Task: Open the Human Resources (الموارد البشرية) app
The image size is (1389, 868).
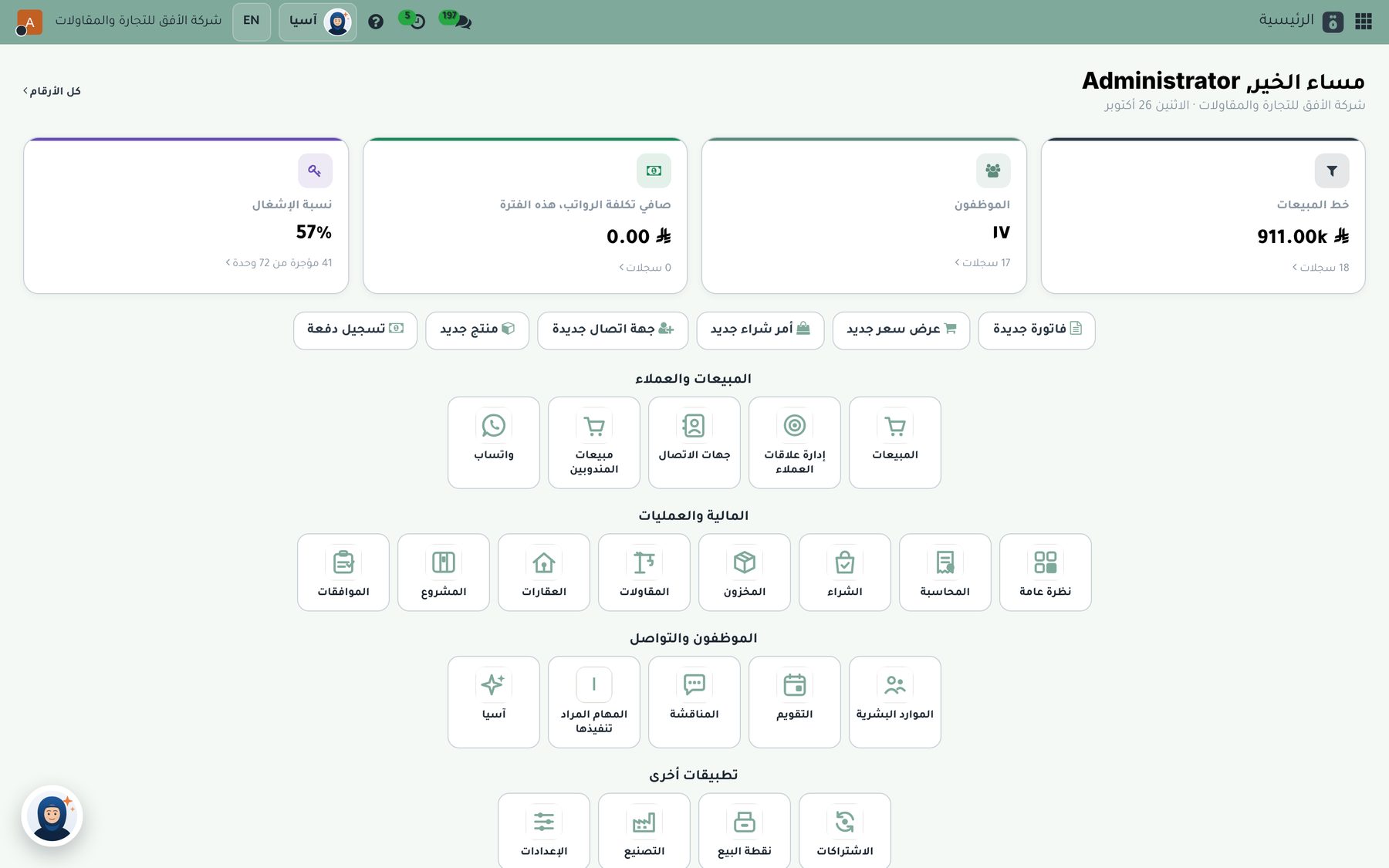Action: [895, 702]
